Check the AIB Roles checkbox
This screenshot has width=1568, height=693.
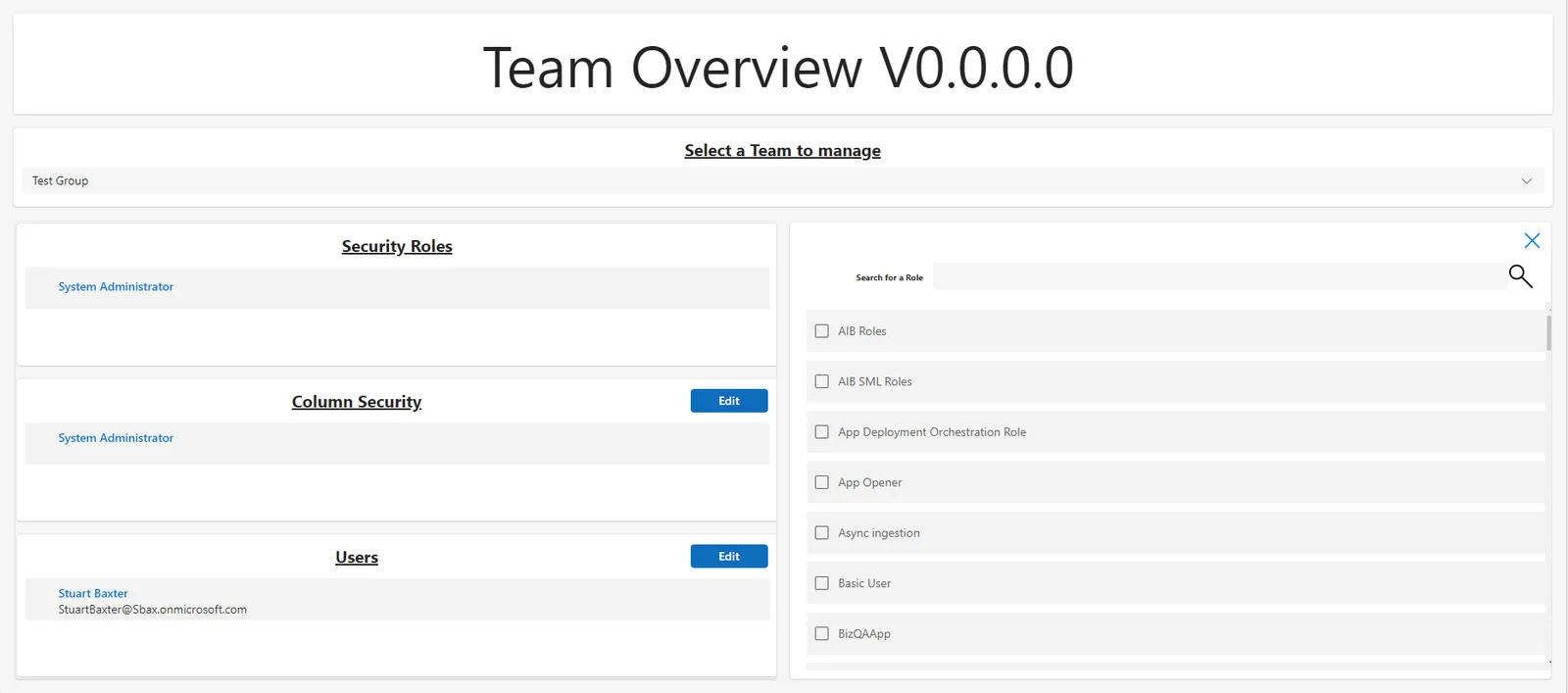pos(822,331)
